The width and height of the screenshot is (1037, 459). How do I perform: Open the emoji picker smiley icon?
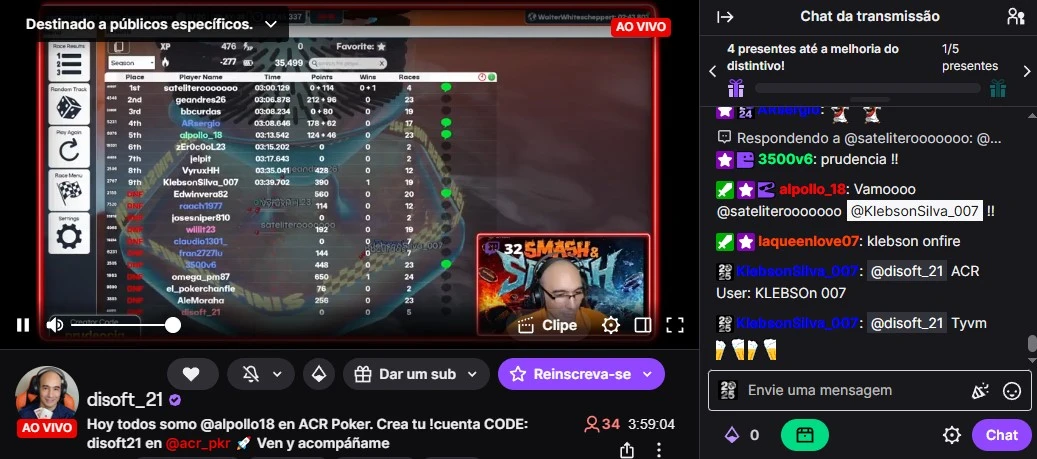click(1011, 391)
